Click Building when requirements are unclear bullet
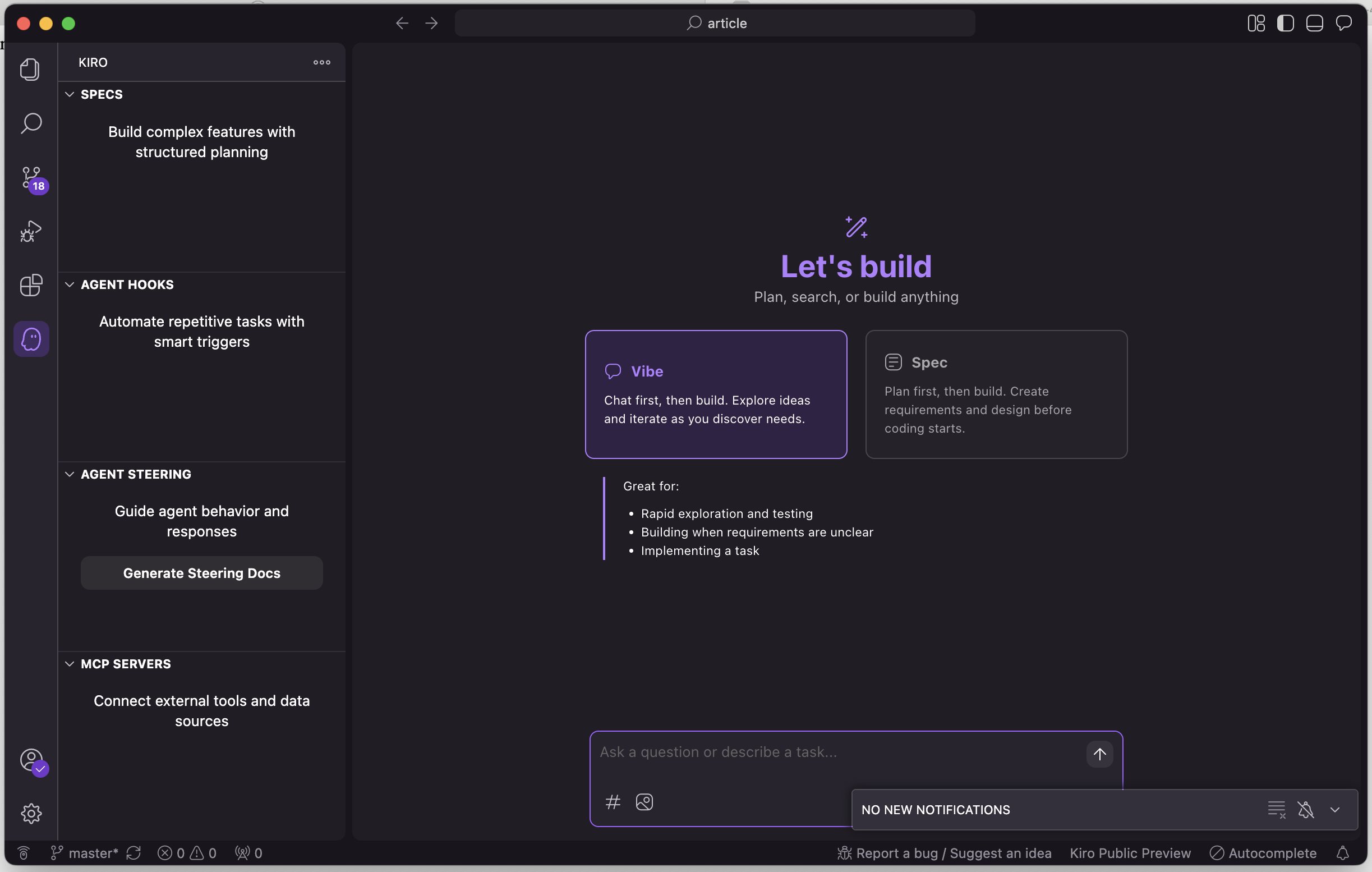This screenshot has width=1372, height=872. [757, 533]
